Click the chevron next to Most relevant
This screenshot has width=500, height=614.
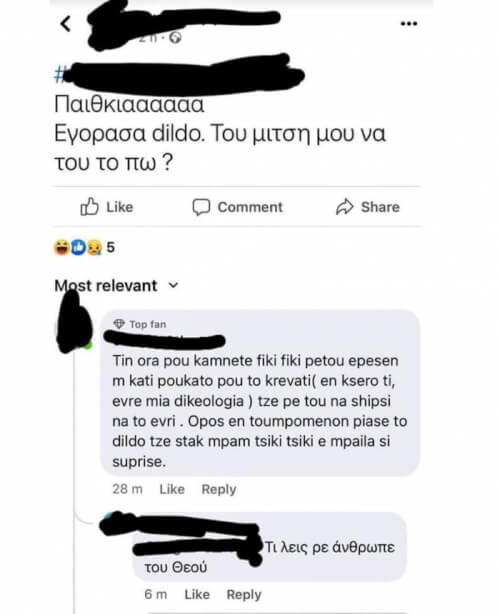[x=173, y=285]
